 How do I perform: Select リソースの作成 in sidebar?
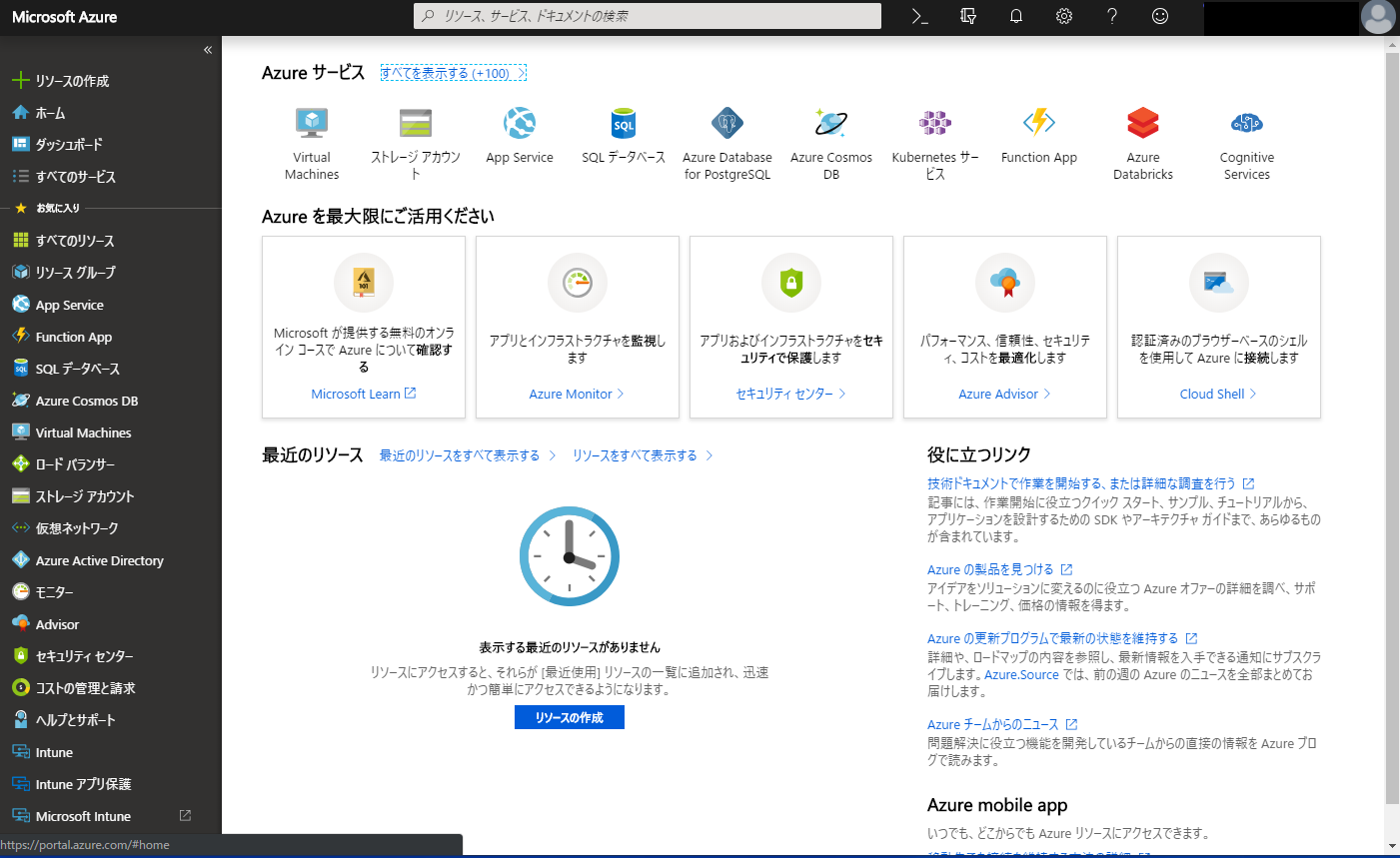(110, 81)
